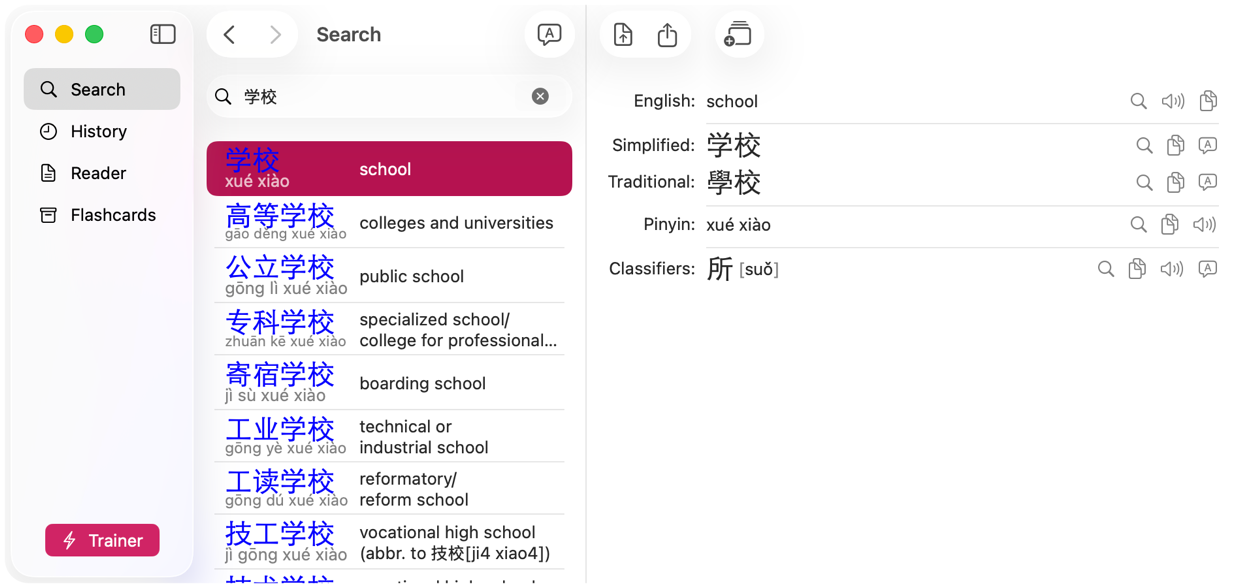Search using the Classifiers row magnifier
The height and width of the screenshot is (588, 1240).
(x=1105, y=269)
